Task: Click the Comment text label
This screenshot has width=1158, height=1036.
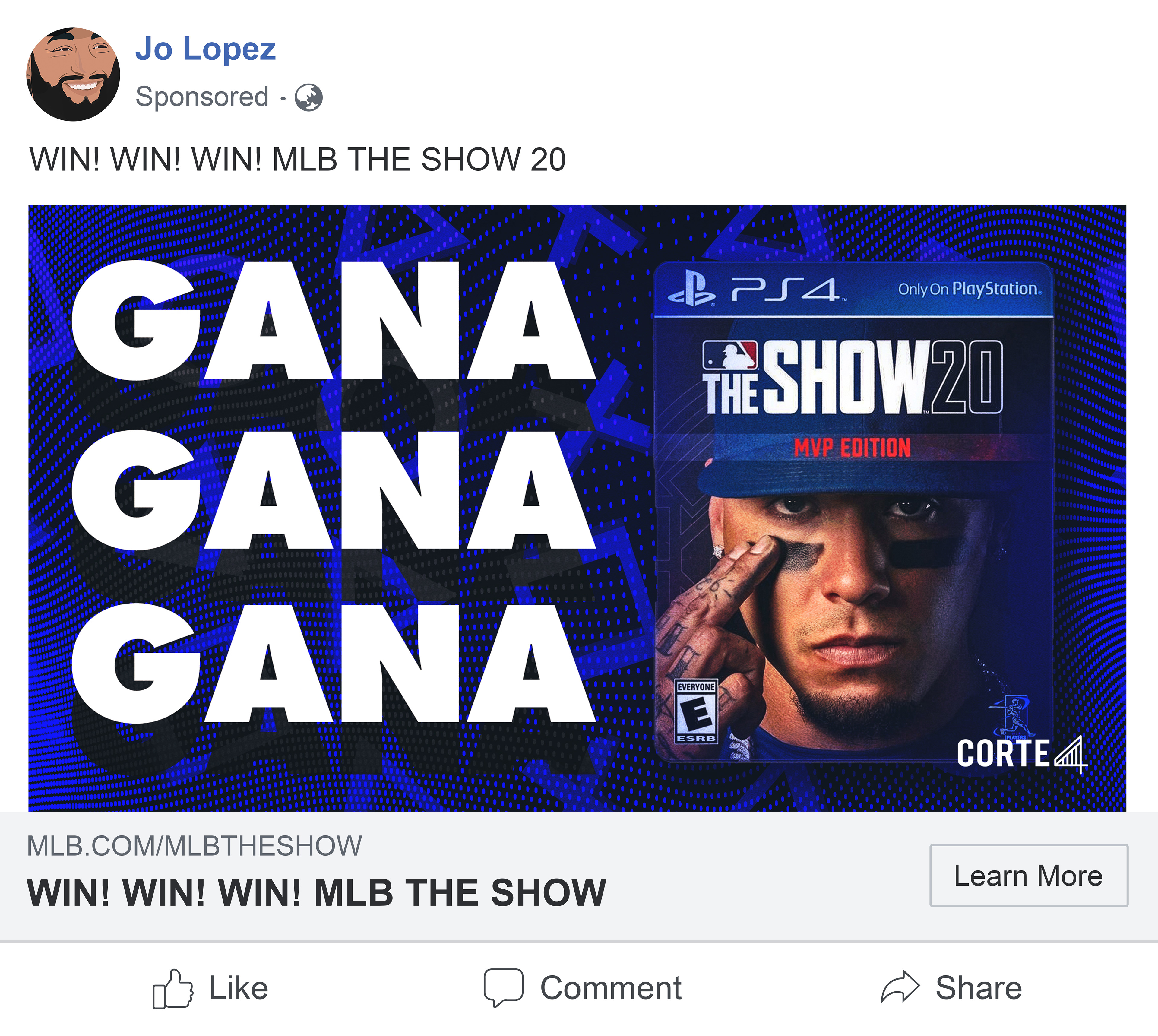Action: coord(611,988)
